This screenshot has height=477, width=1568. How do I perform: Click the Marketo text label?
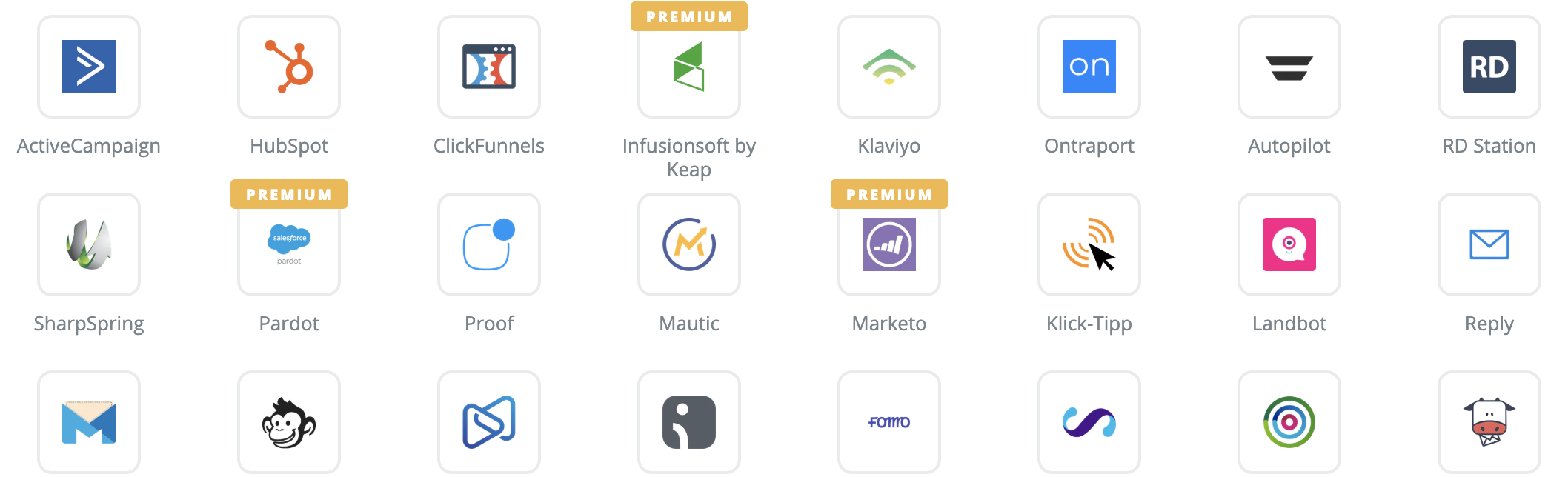tap(889, 324)
